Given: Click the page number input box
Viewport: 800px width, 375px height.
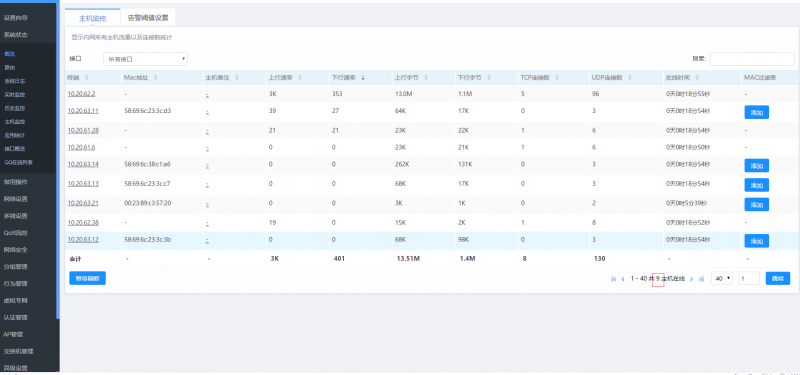Looking at the screenshot, I should 748,279.
